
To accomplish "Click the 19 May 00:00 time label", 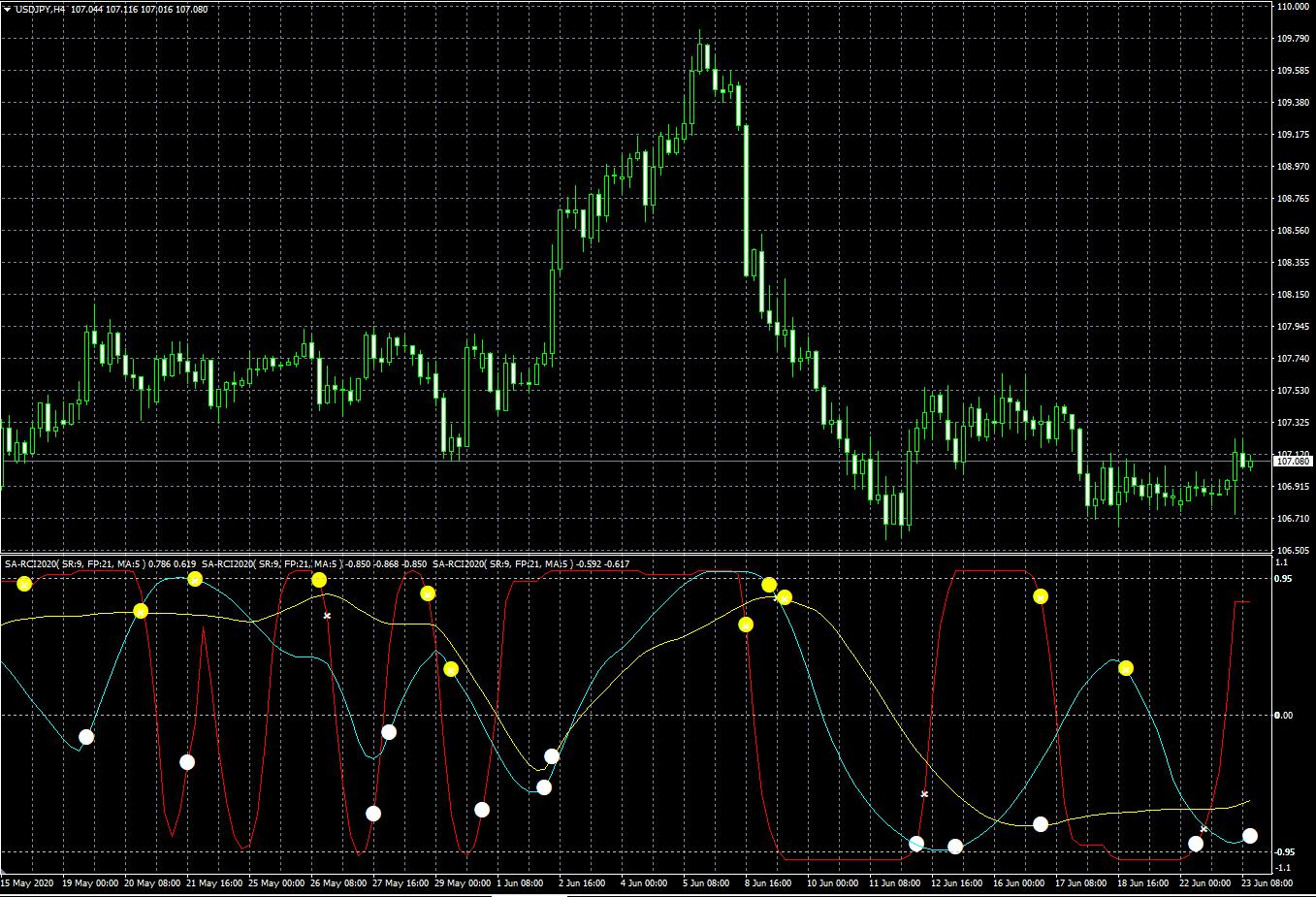I will click(91, 883).
